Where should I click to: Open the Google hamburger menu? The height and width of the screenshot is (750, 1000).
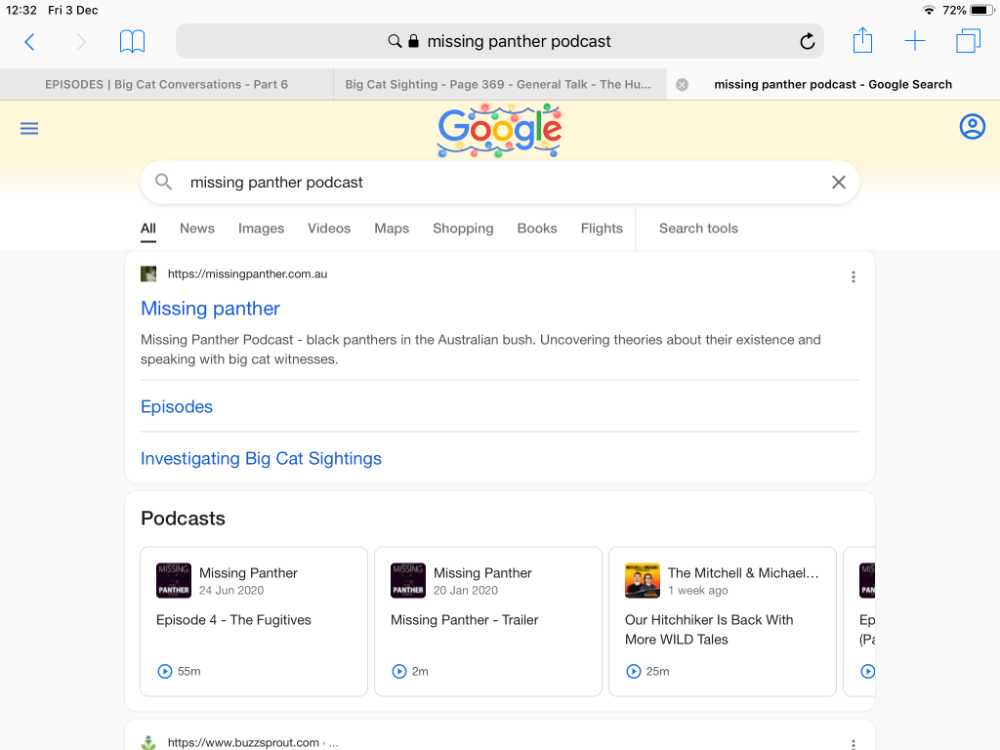coord(29,129)
